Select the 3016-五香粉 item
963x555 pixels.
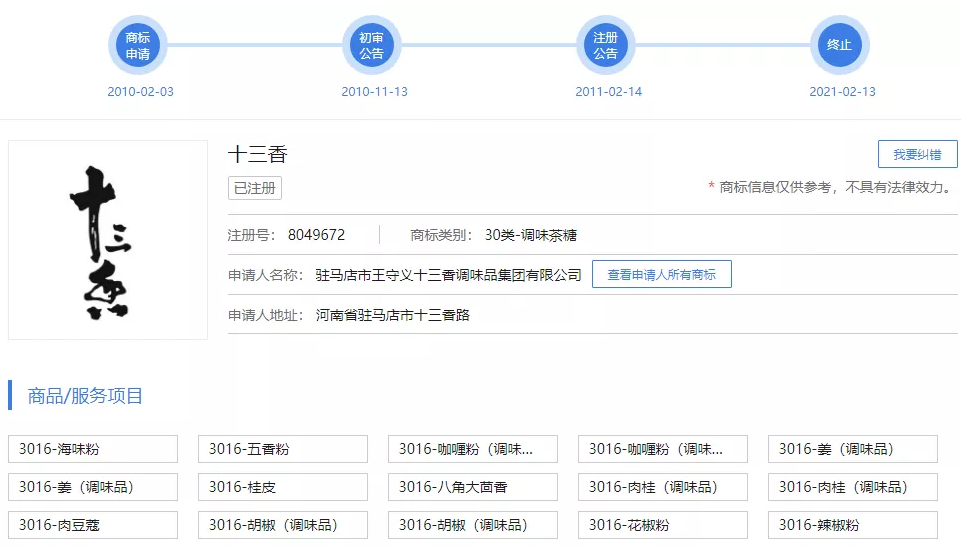tap(283, 449)
